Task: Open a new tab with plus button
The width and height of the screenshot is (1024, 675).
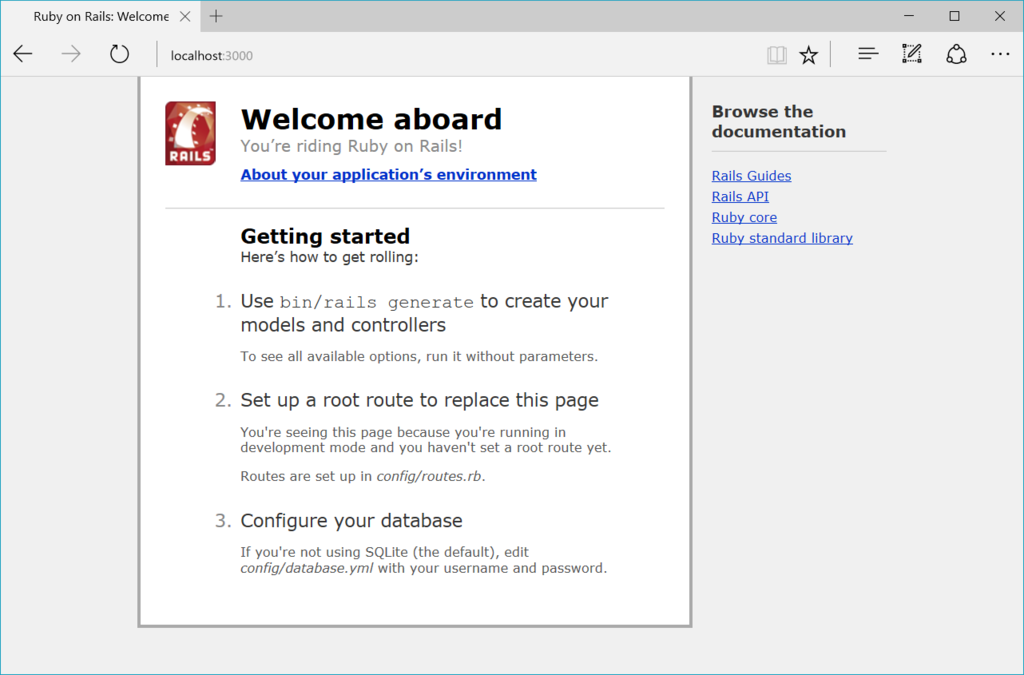Action: point(216,16)
